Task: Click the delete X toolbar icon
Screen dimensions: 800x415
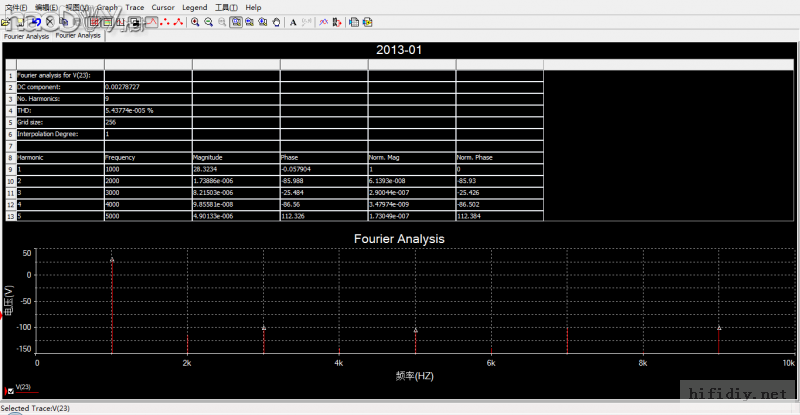Action: (x=49, y=21)
